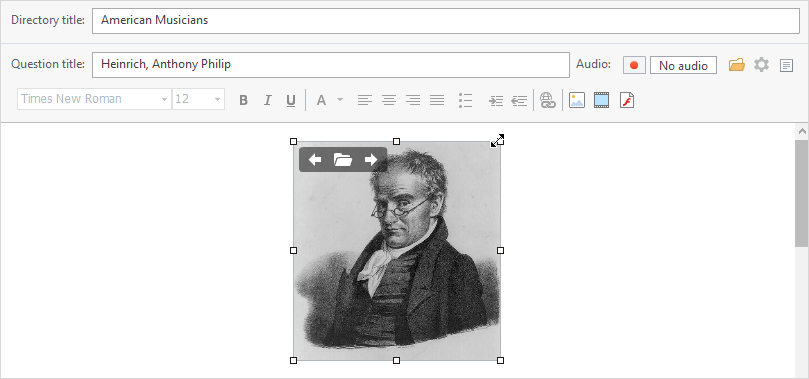Insert video using the film strip icon
Image resolution: width=809 pixels, height=379 pixels.
(x=601, y=100)
